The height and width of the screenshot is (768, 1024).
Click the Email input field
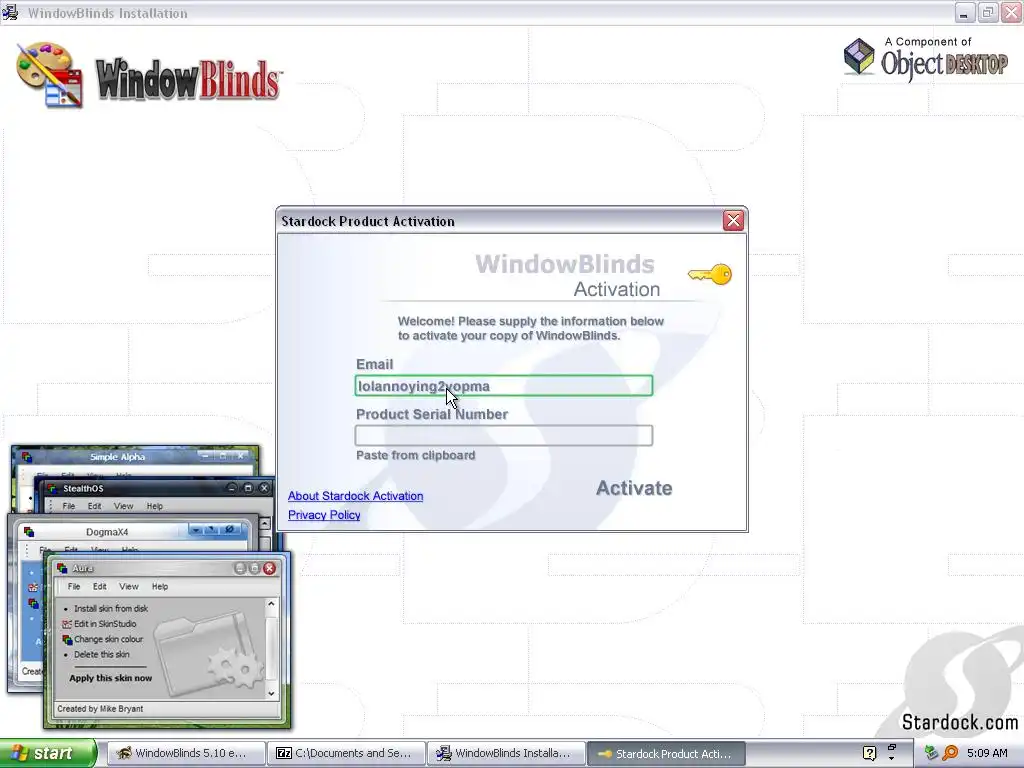504,386
